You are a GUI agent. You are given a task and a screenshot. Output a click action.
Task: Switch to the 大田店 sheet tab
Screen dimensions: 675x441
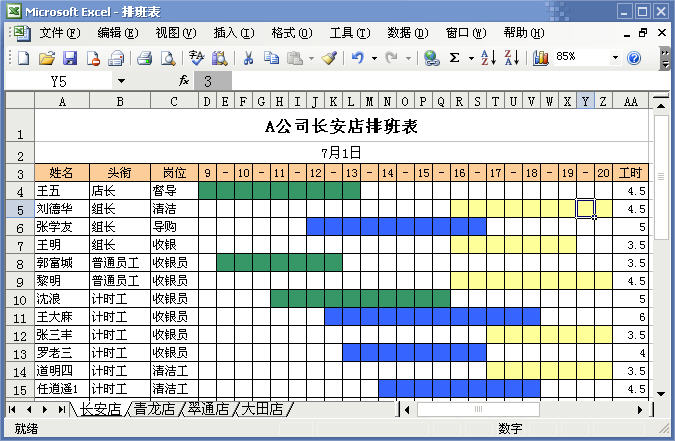[x=262, y=409]
